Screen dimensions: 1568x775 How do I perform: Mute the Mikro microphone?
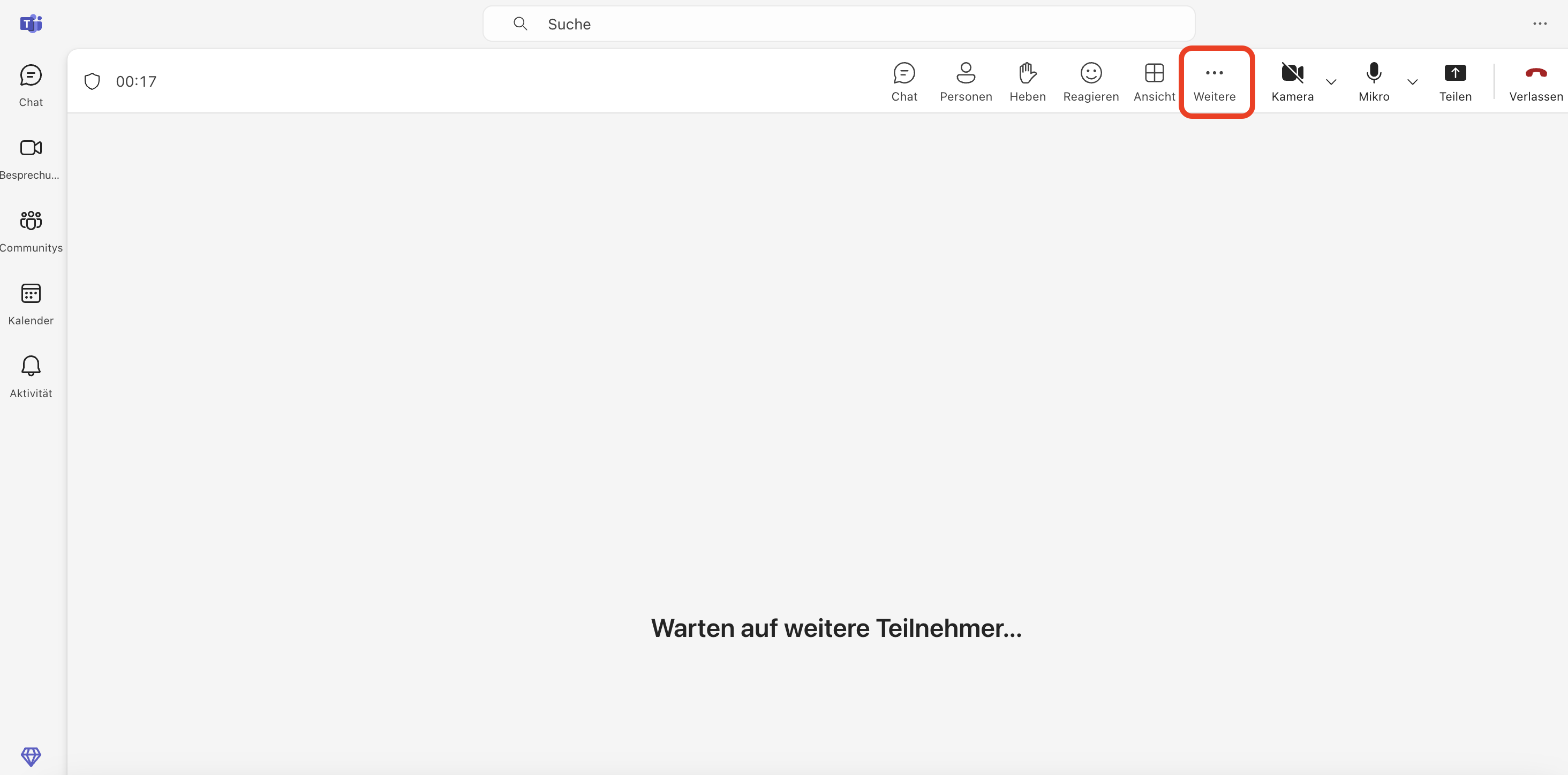(1374, 81)
